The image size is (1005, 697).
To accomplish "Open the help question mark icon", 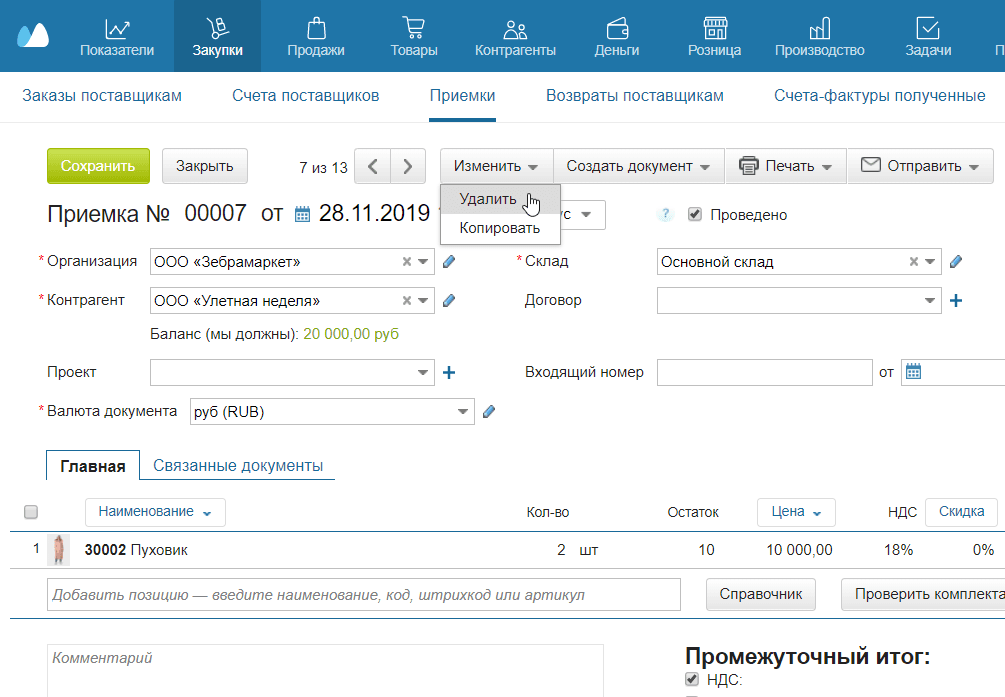I will (x=664, y=214).
